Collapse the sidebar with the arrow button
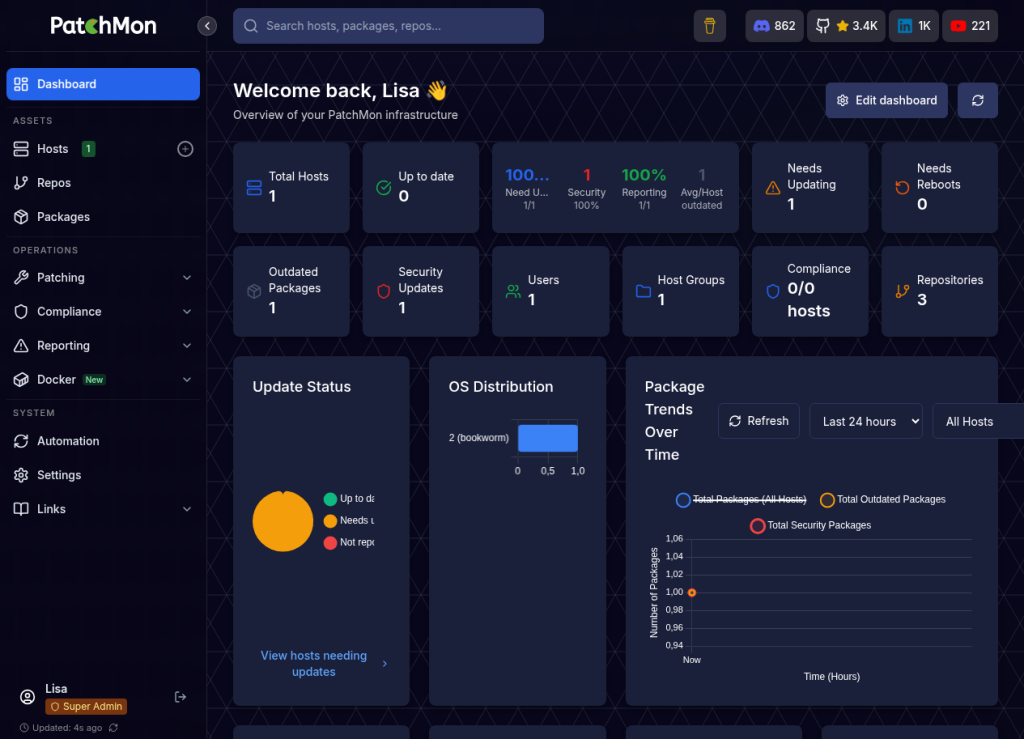 pyautogui.click(x=207, y=26)
